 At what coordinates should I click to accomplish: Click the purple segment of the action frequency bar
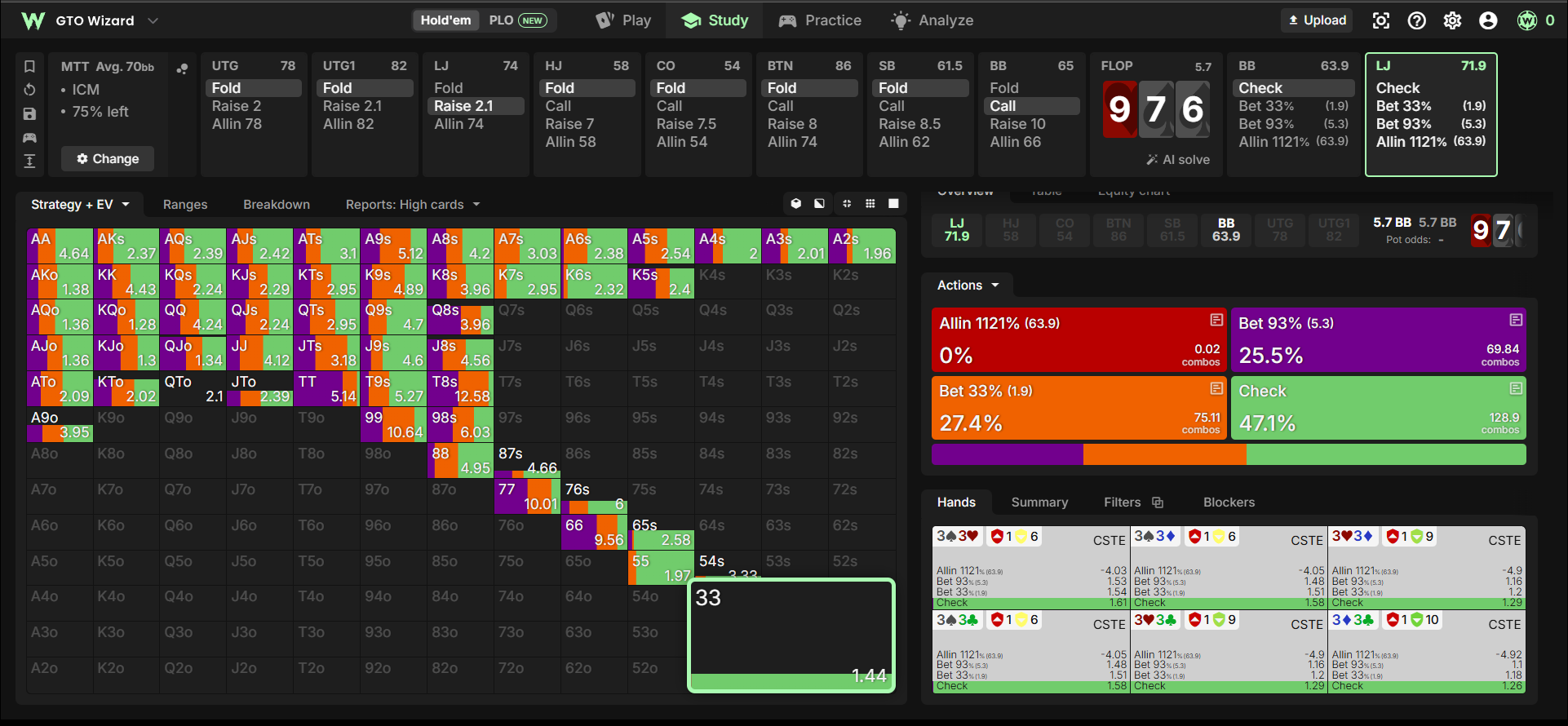[1008, 454]
